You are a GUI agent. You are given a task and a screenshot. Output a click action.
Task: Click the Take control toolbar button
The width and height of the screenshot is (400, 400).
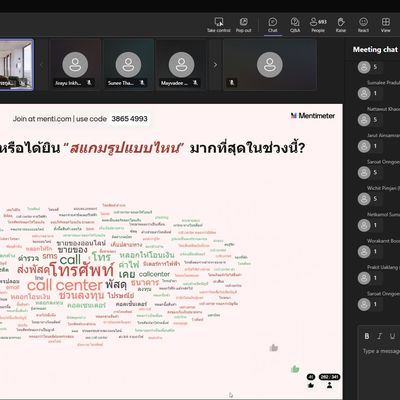219,25
